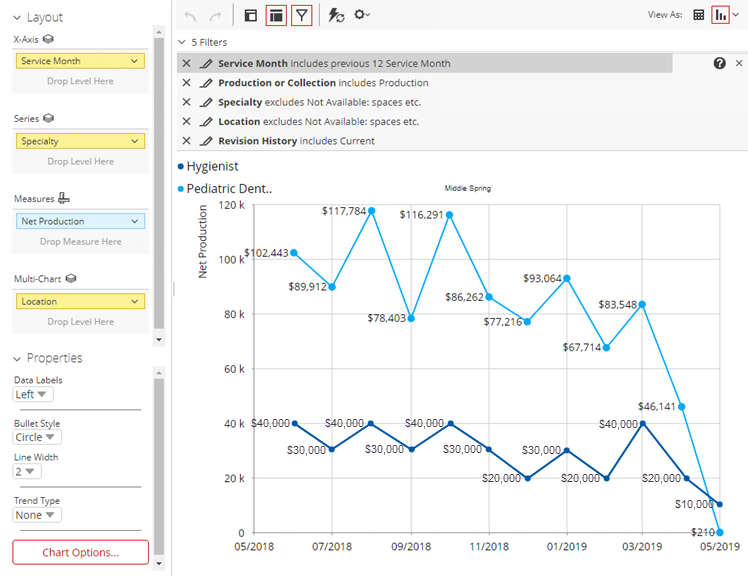Click the redo arrow in the toolbar
The width and height of the screenshot is (748, 580).
215,15
